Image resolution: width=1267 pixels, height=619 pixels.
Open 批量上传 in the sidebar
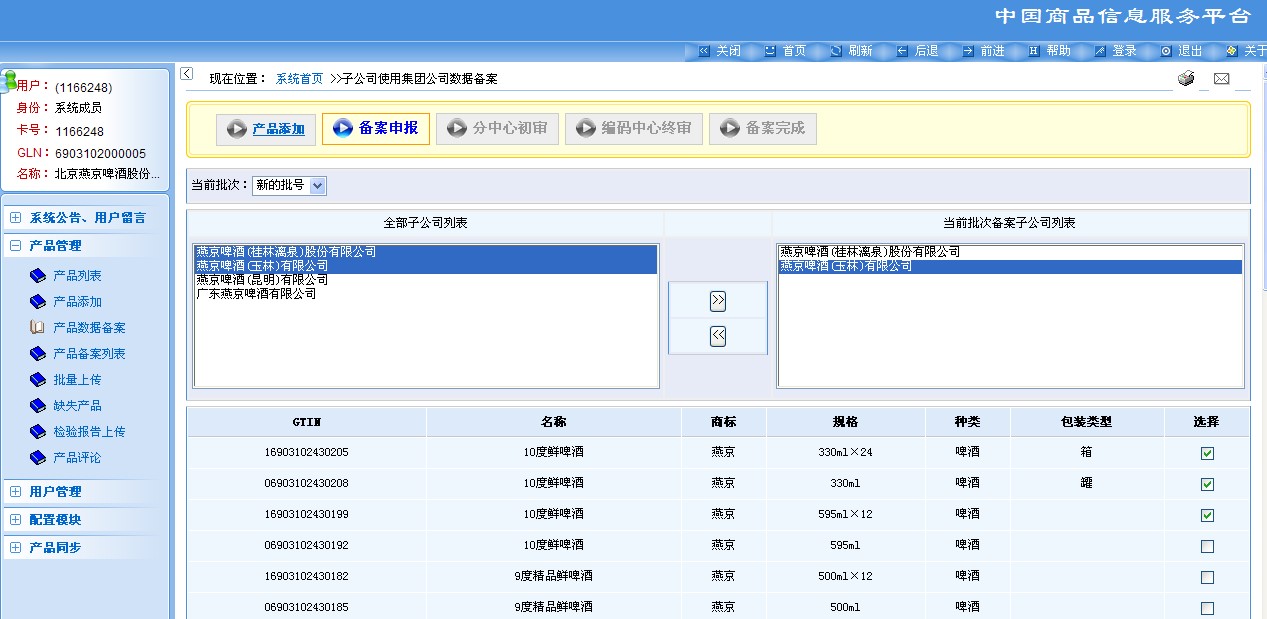click(77, 380)
